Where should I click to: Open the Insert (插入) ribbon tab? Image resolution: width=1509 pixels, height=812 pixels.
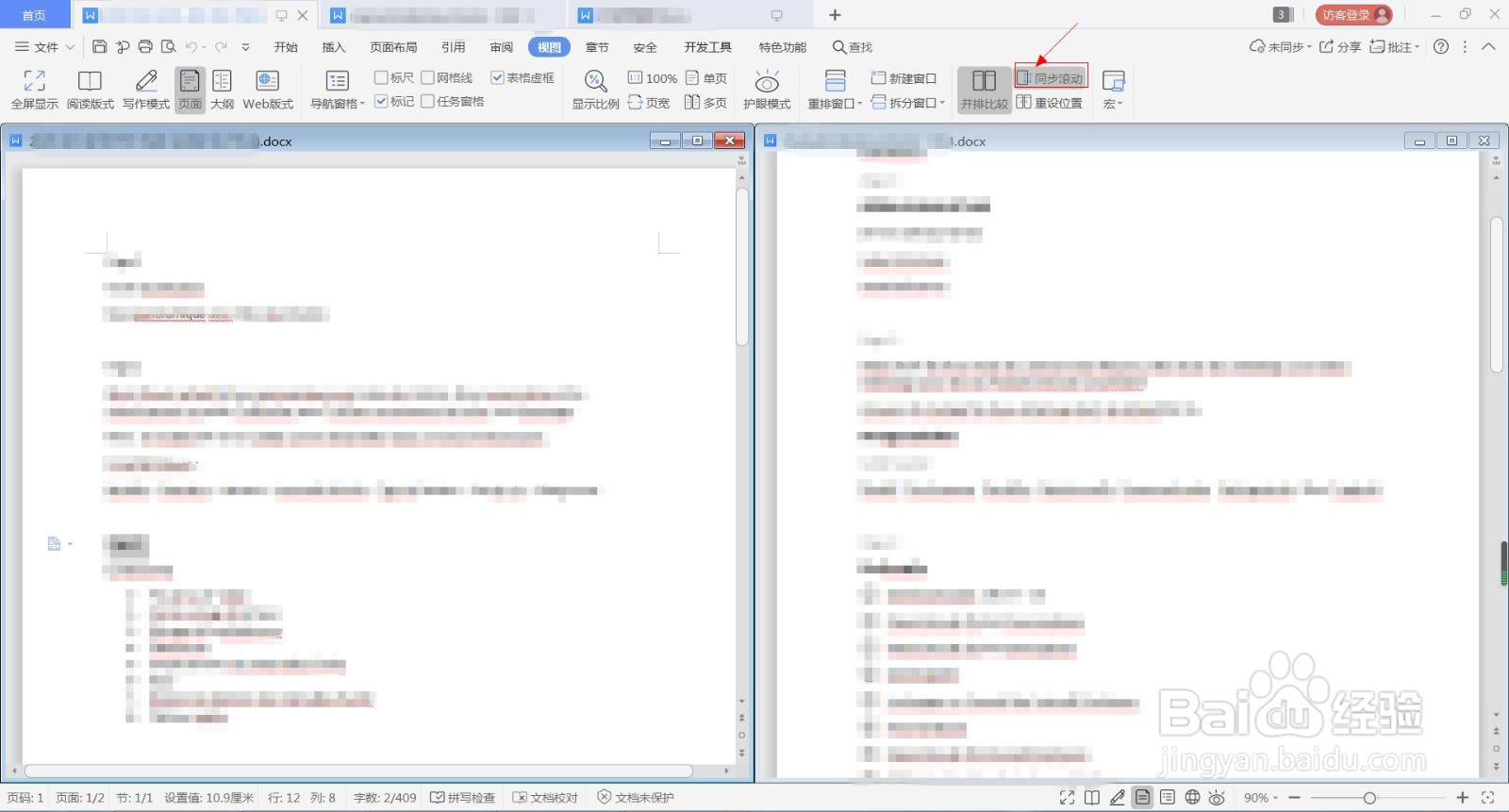334,47
